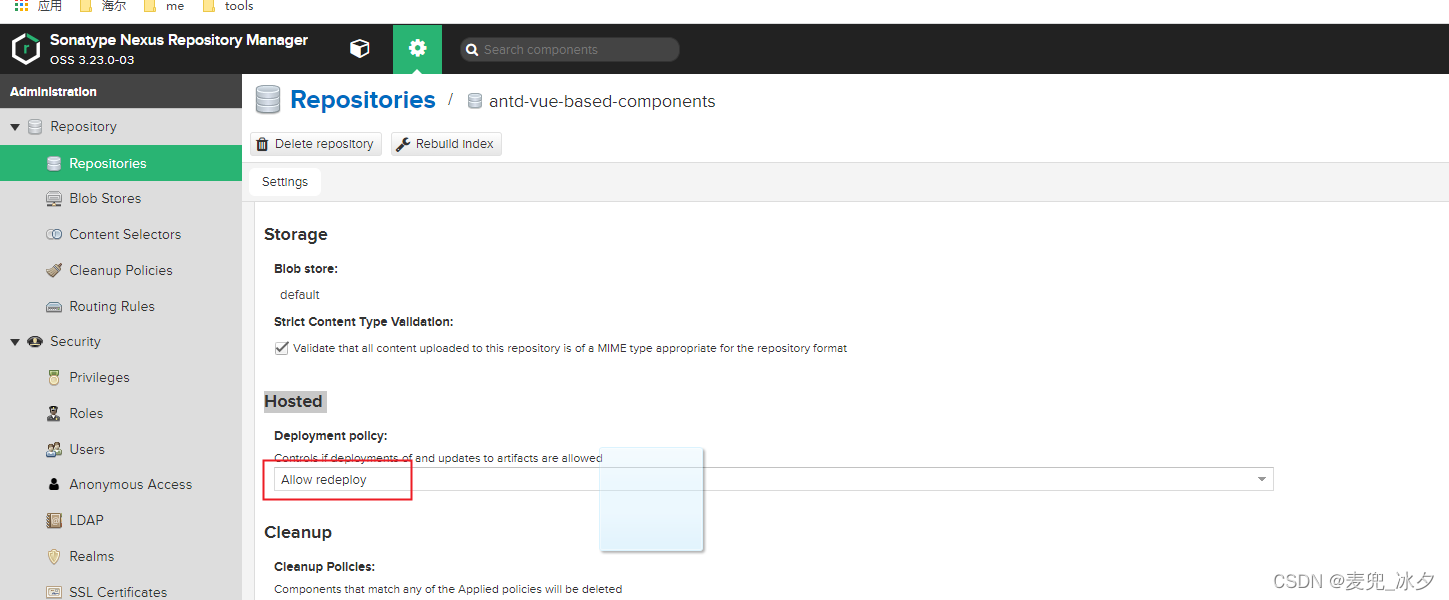
Task: Click the Sonatype Nexus logo icon
Action: tap(25, 48)
